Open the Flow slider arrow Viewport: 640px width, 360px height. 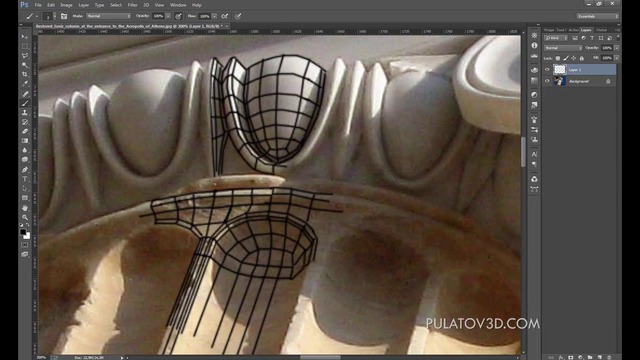214,16
